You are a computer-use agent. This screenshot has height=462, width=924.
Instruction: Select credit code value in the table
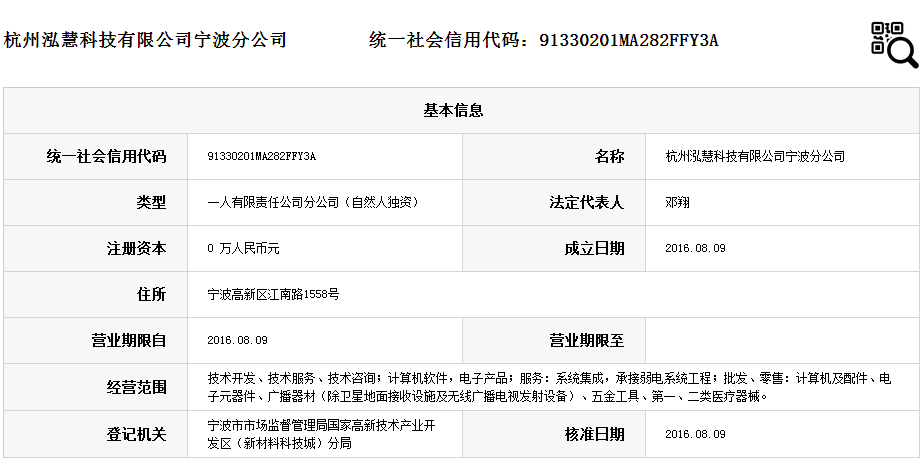262,156
